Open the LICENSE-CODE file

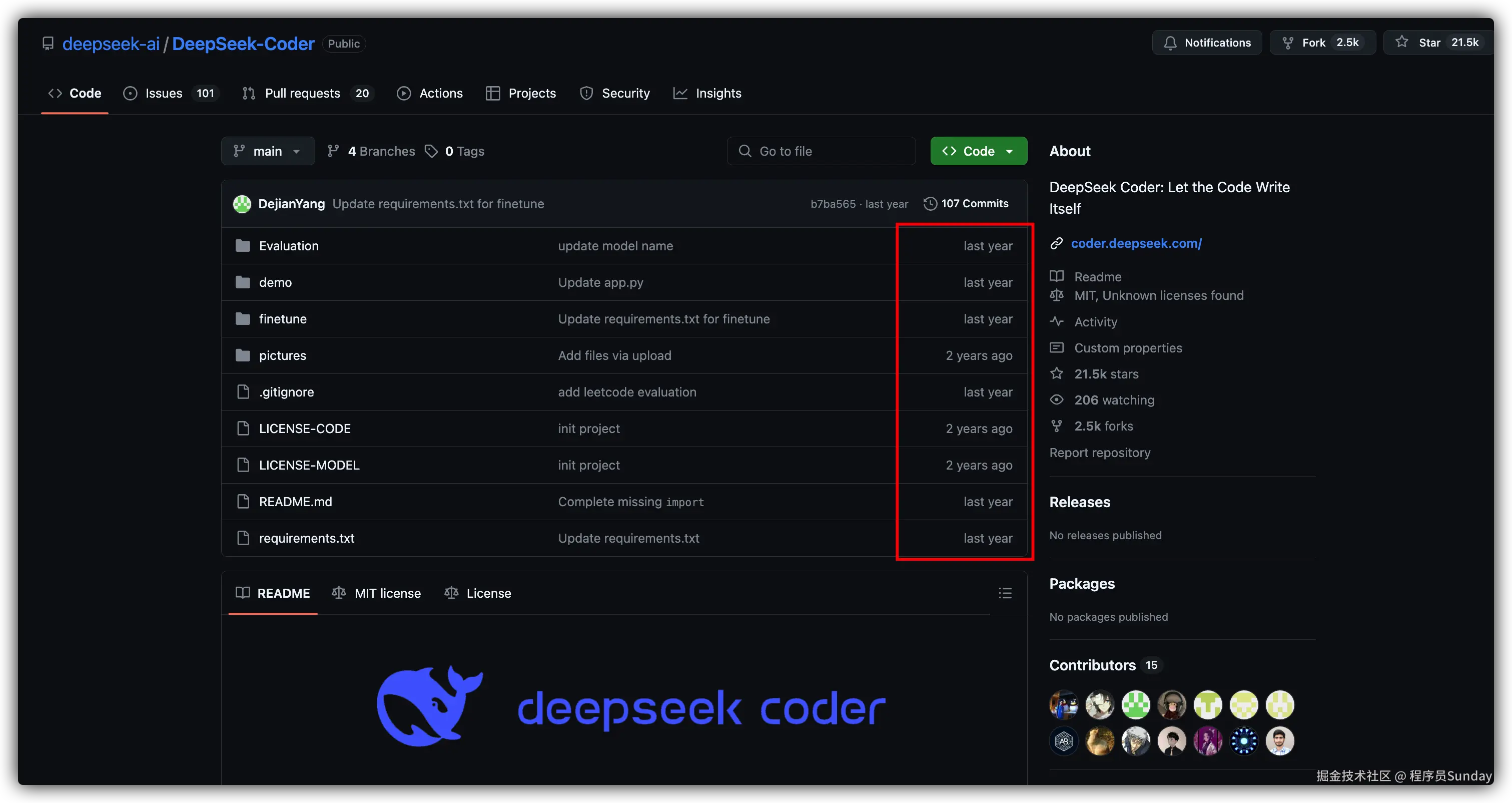click(x=305, y=428)
